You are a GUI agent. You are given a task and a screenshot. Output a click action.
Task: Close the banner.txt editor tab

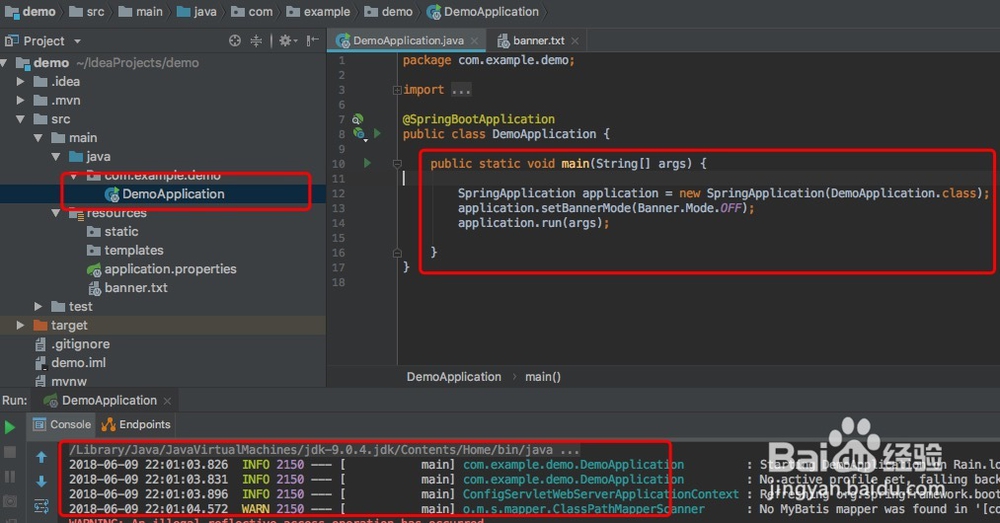coord(575,41)
